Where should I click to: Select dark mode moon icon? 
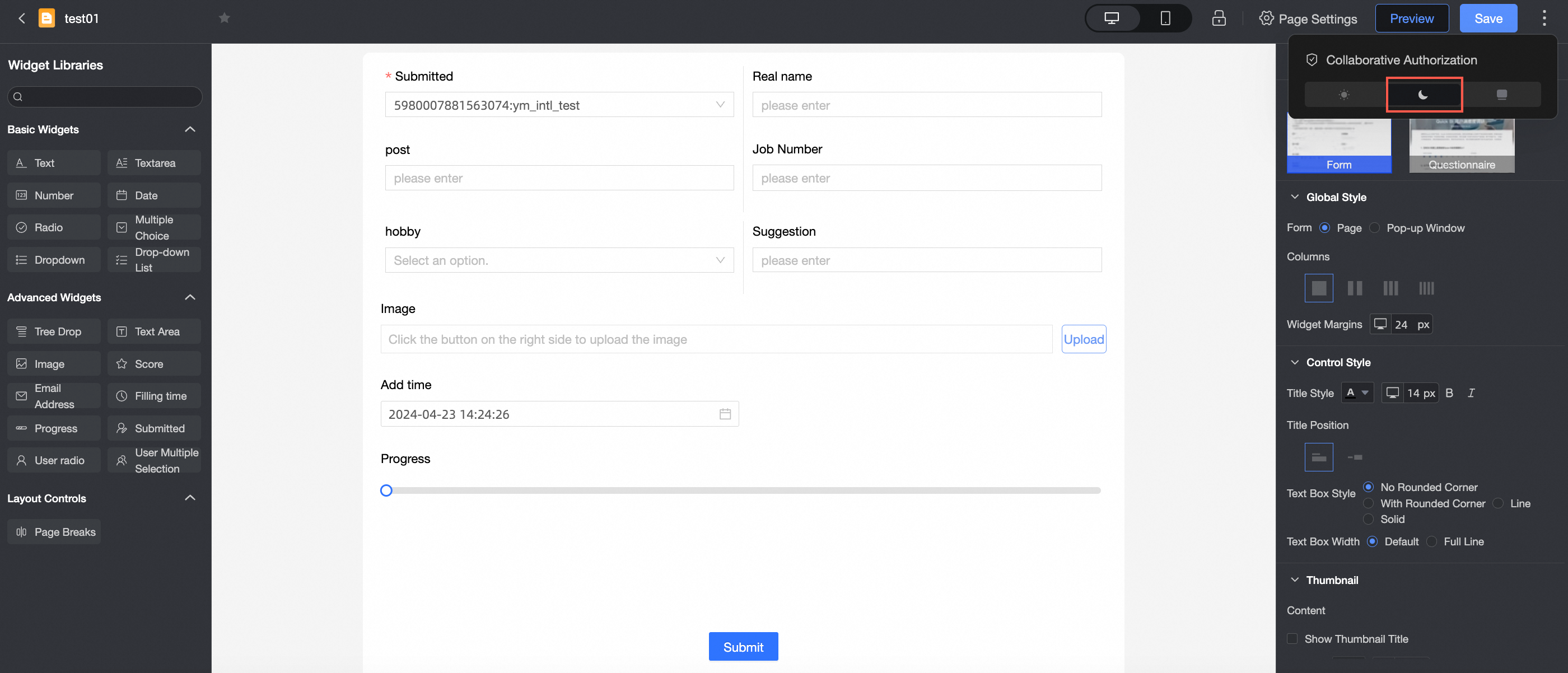click(x=1423, y=94)
